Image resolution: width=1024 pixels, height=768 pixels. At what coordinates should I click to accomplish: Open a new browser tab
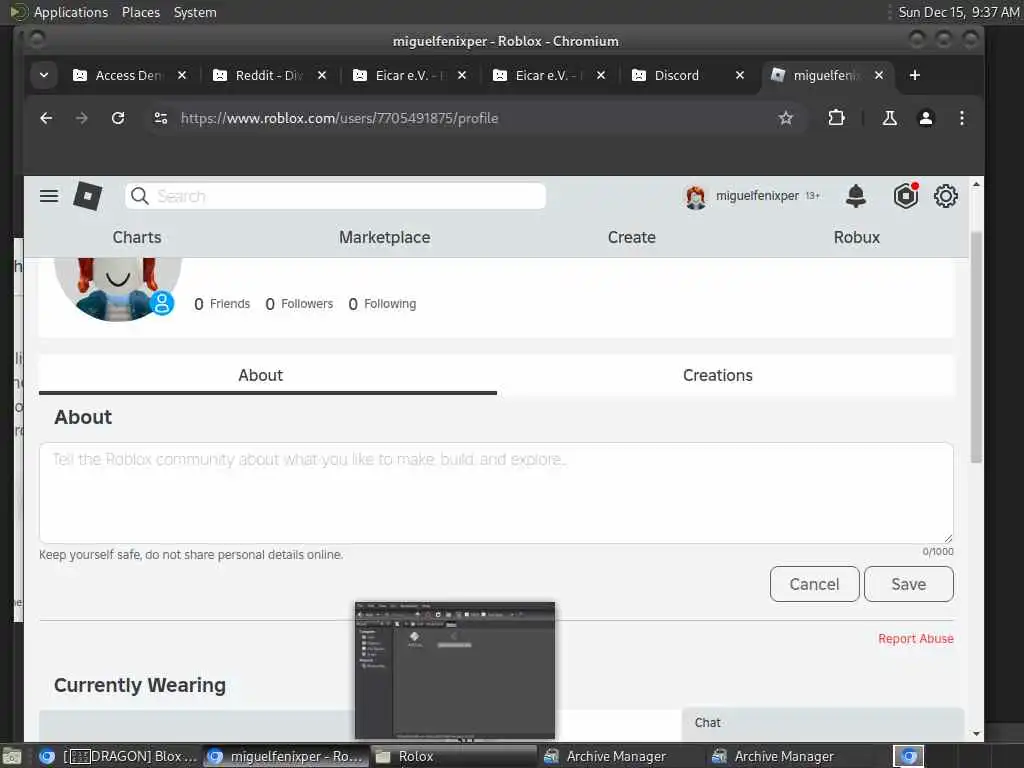point(914,76)
